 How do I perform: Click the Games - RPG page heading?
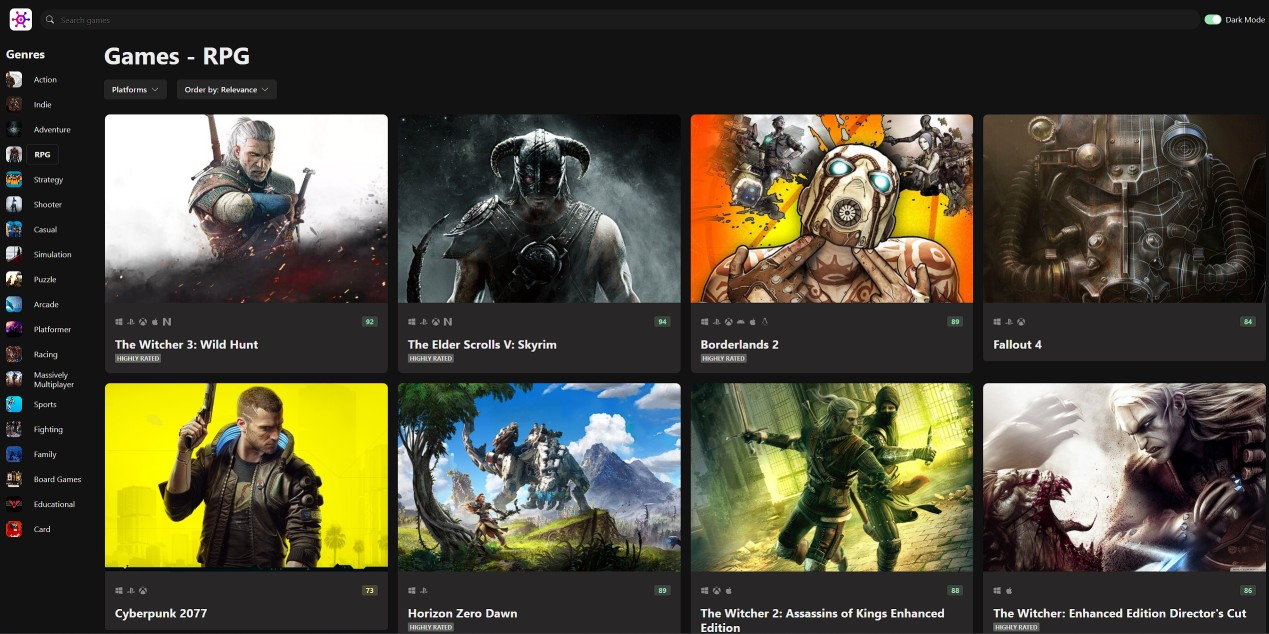(x=177, y=56)
